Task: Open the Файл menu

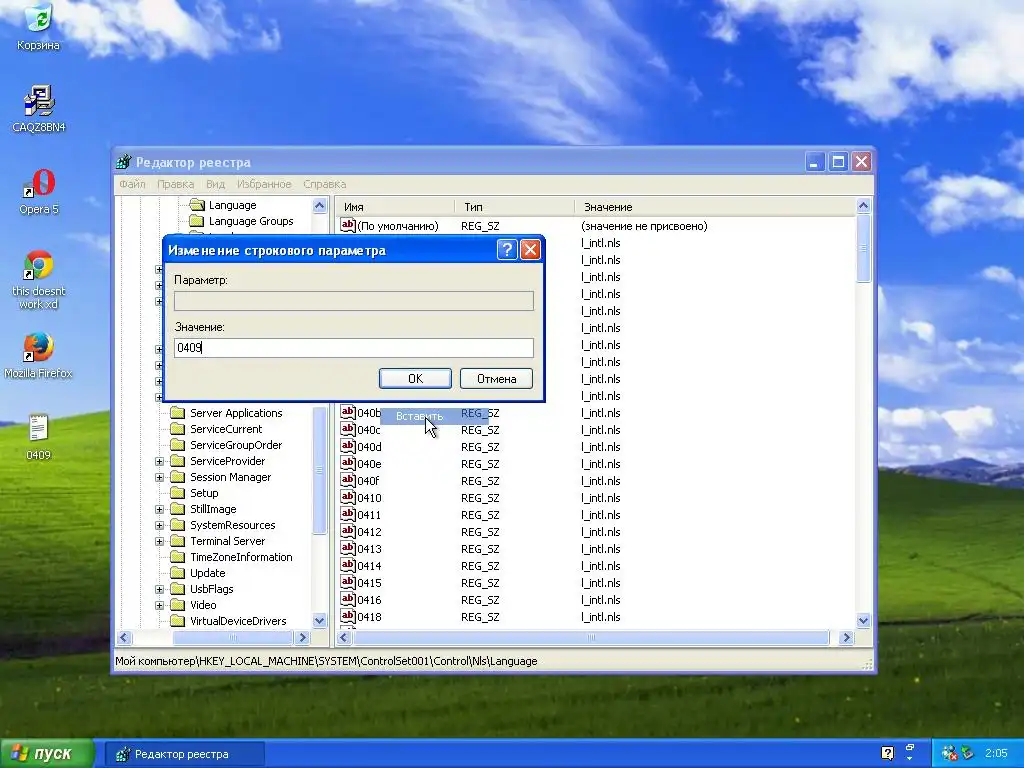Action: pos(132,184)
